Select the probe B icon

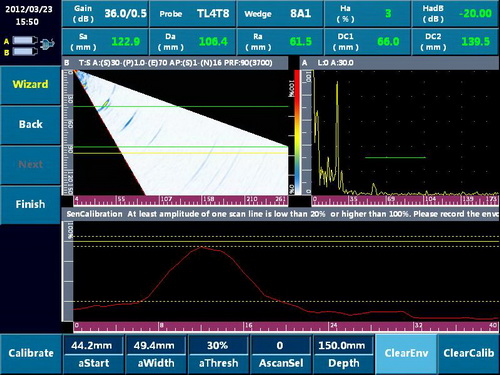coord(25,52)
